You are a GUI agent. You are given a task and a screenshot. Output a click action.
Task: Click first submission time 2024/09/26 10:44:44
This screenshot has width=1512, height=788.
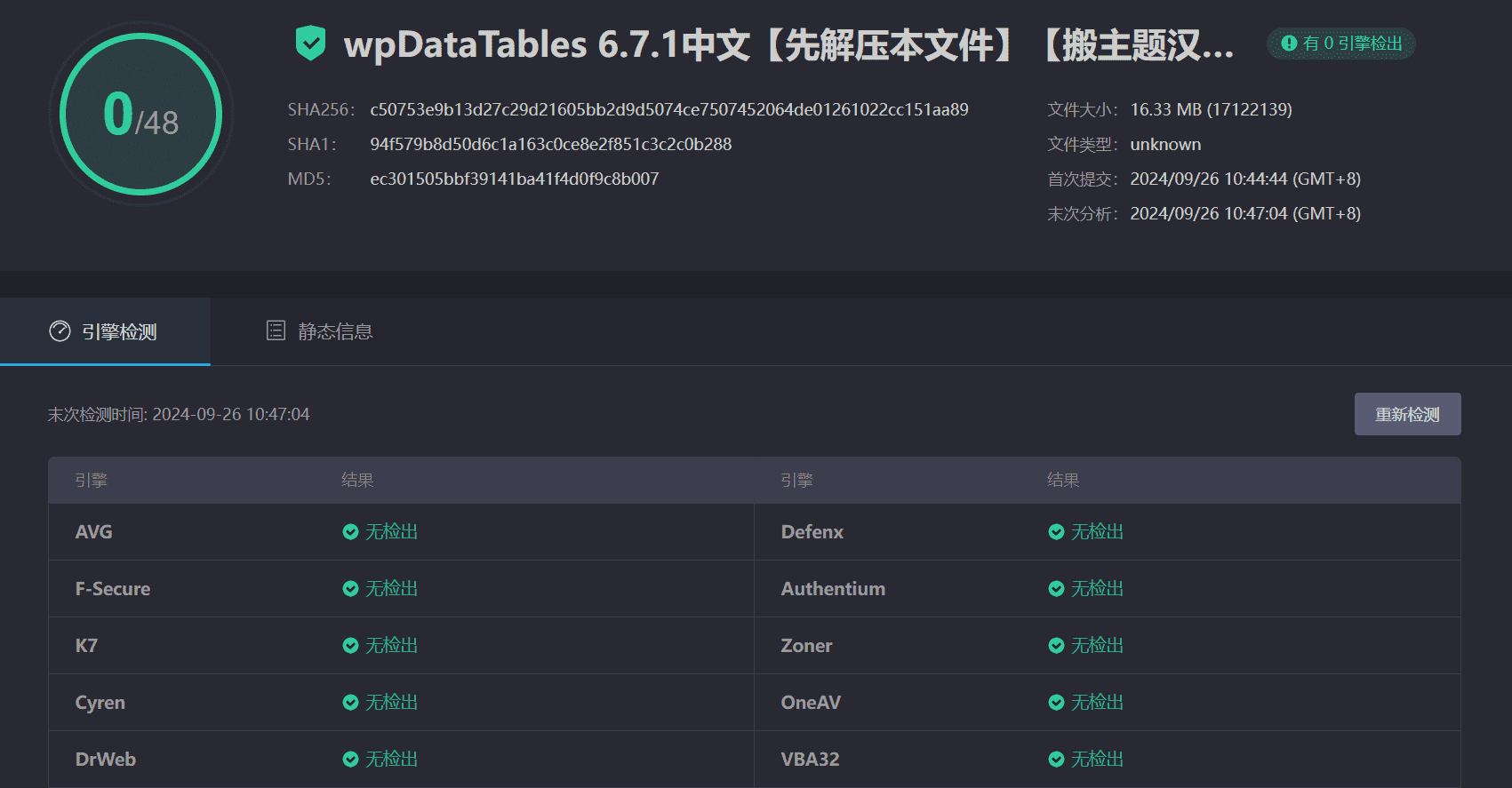tap(1245, 179)
